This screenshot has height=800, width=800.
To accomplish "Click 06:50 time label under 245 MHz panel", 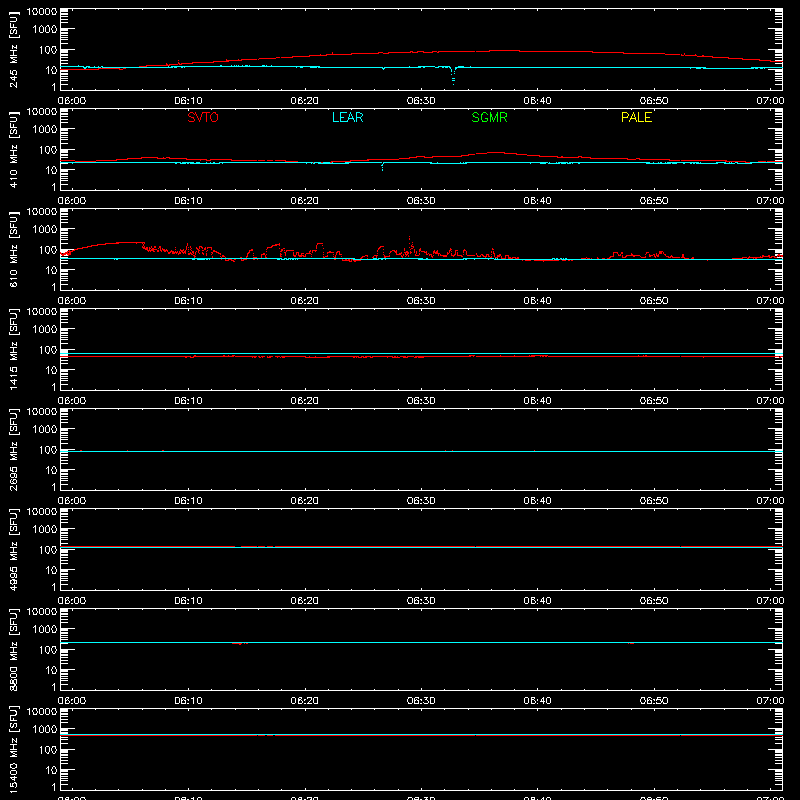I will click(x=654, y=101).
